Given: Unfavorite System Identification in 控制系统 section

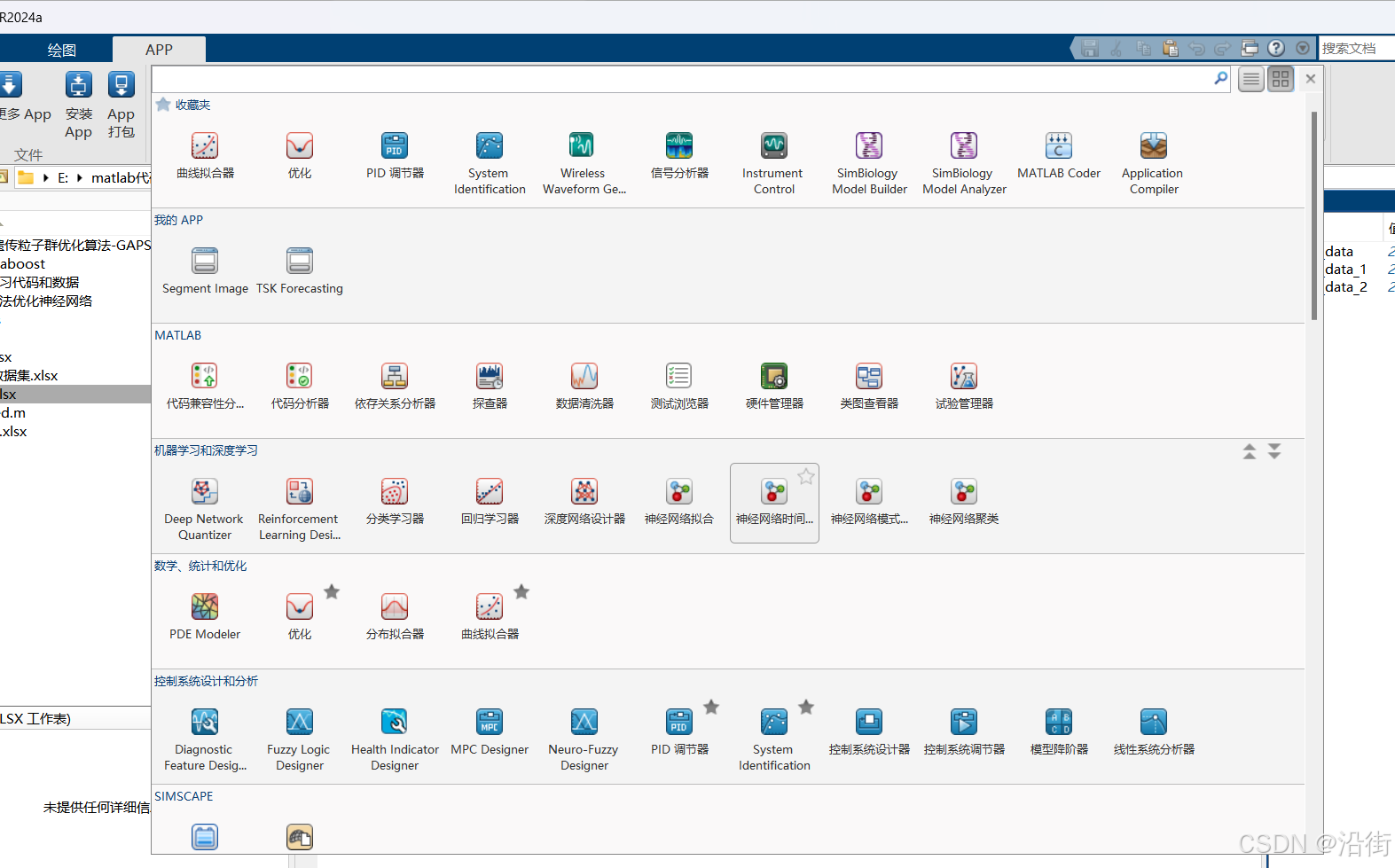Looking at the screenshot, I should point(806,707).
